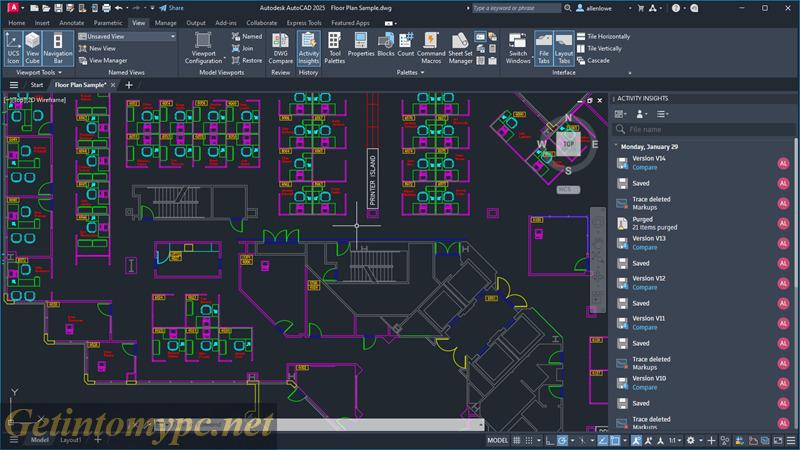This screenshot has width=800, height=450.
Task: Open the Manage ribbon tab
Action: click(x=165, y=23)
